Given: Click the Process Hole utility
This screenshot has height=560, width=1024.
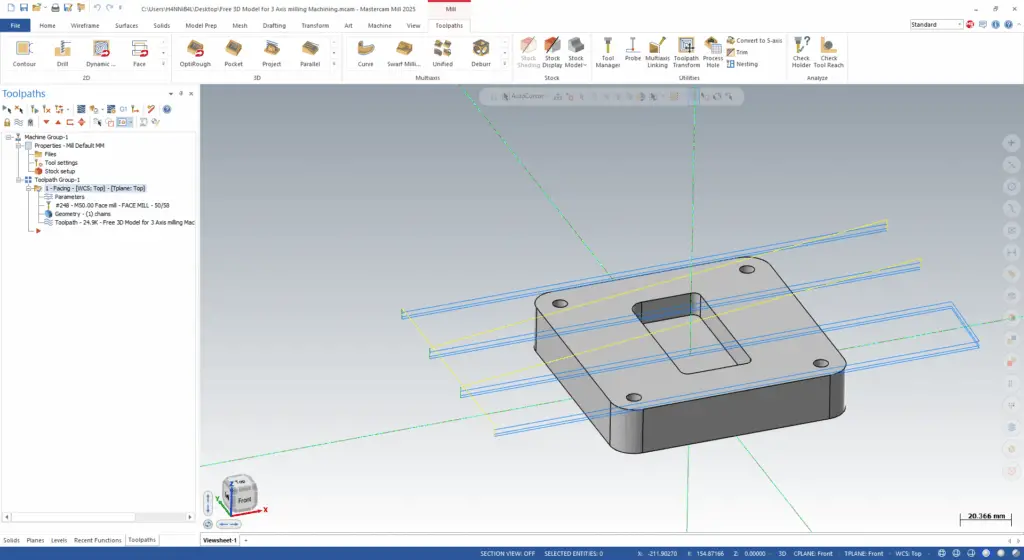Looking at the screenshot, I should (x=712, y=52).
